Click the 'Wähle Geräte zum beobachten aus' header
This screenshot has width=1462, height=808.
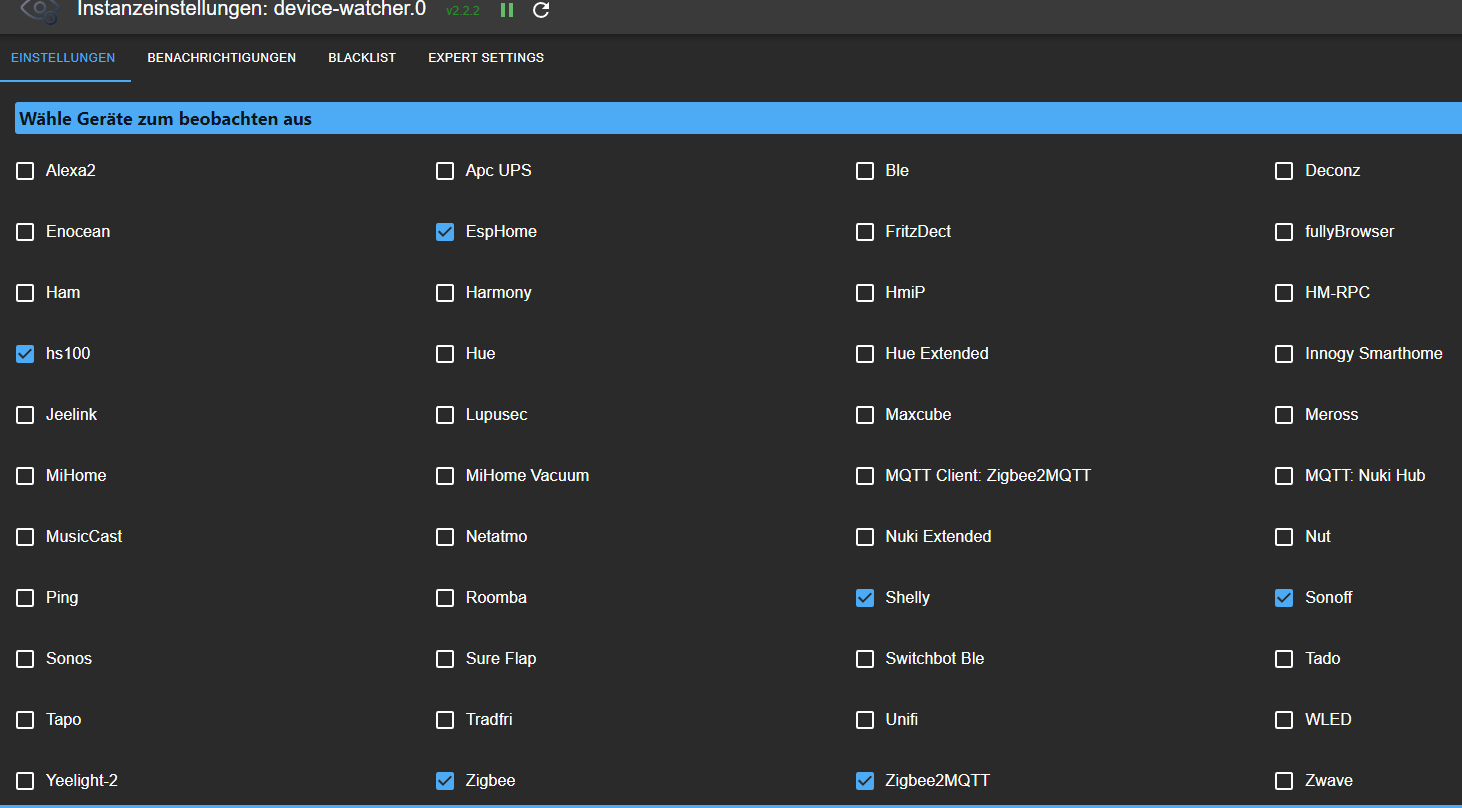coord(738,119)
